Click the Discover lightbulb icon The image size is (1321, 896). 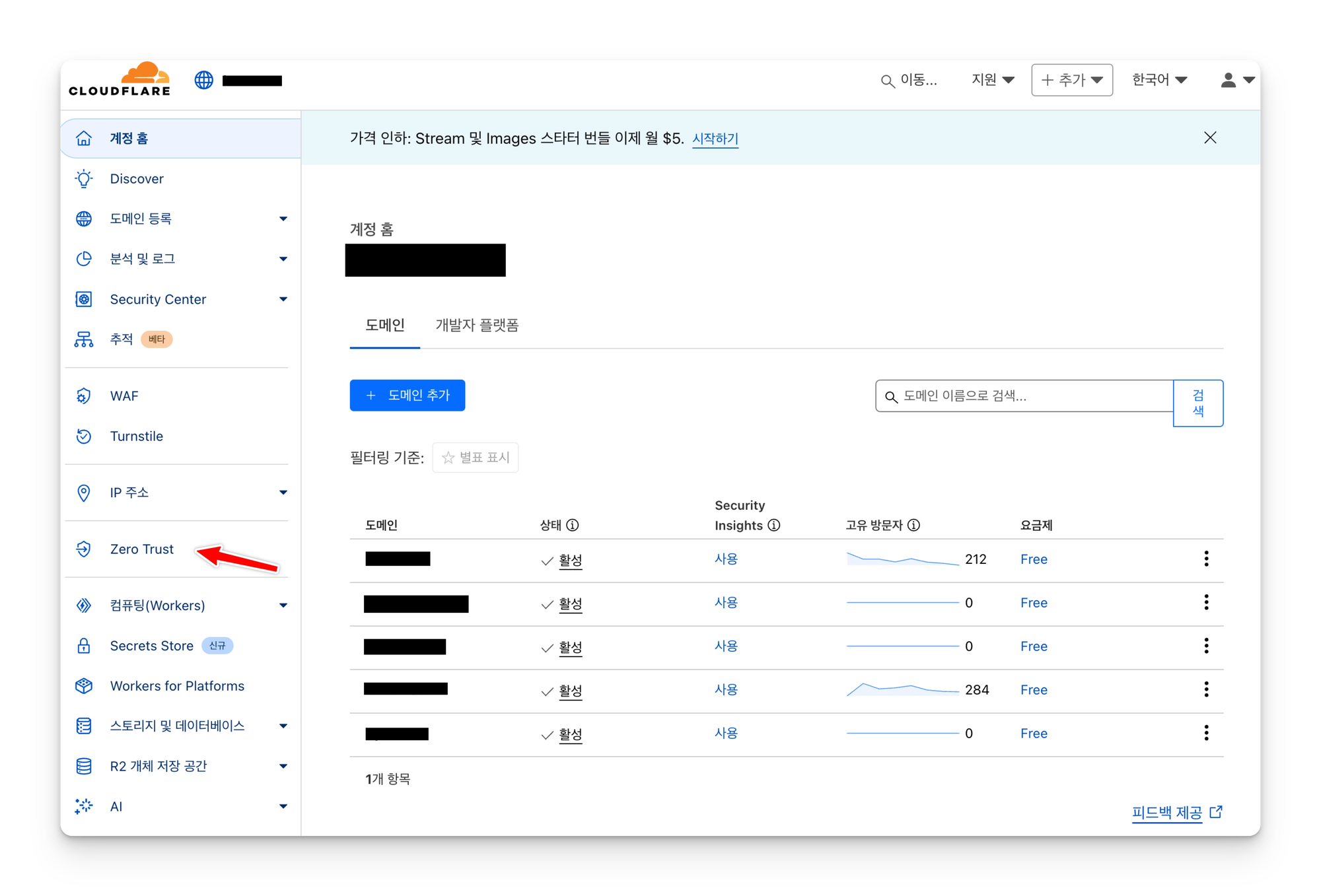pyautogui.click(x=84, y=178)
